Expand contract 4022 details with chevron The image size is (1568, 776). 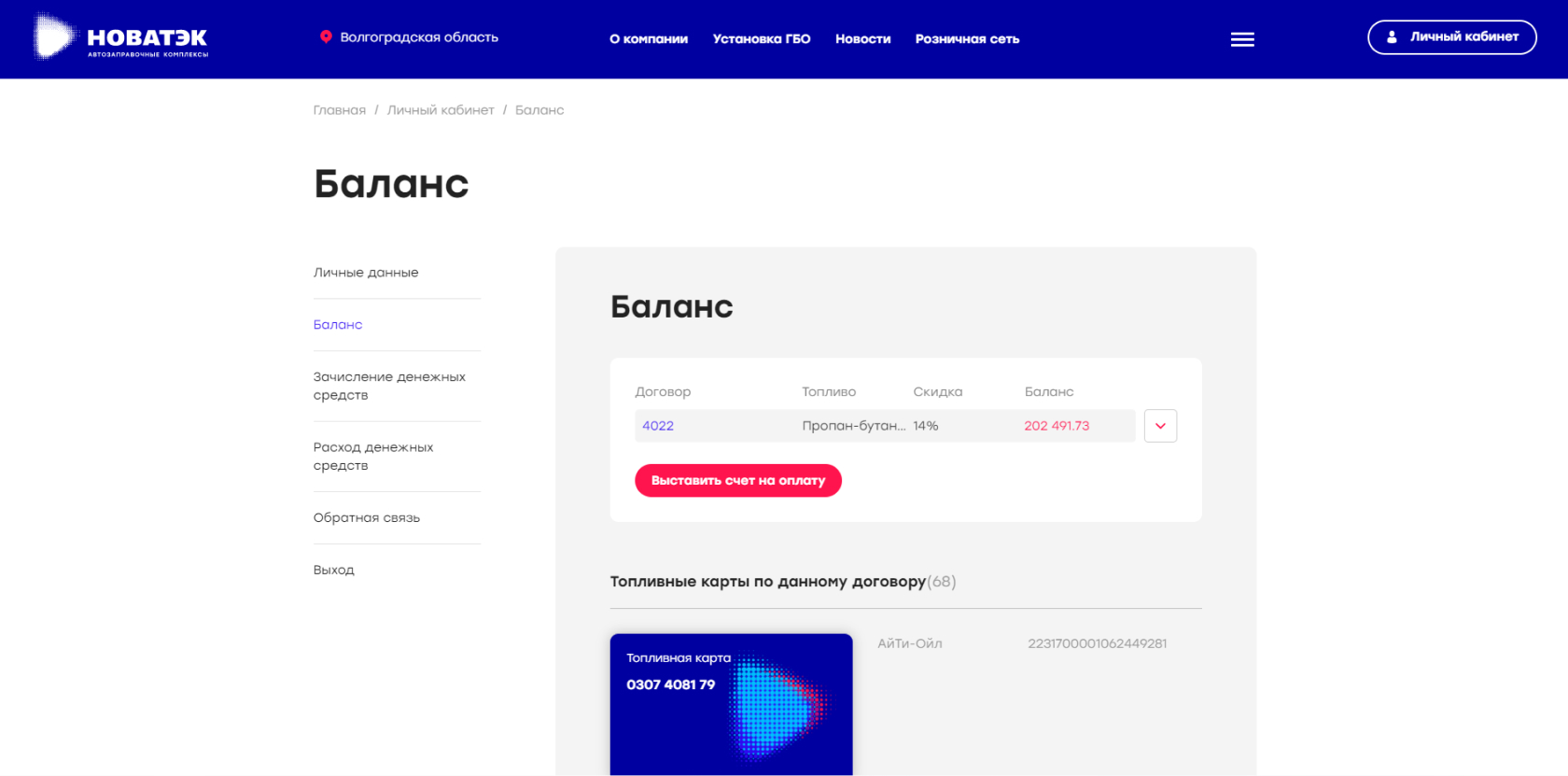(x=1160, y=426)
